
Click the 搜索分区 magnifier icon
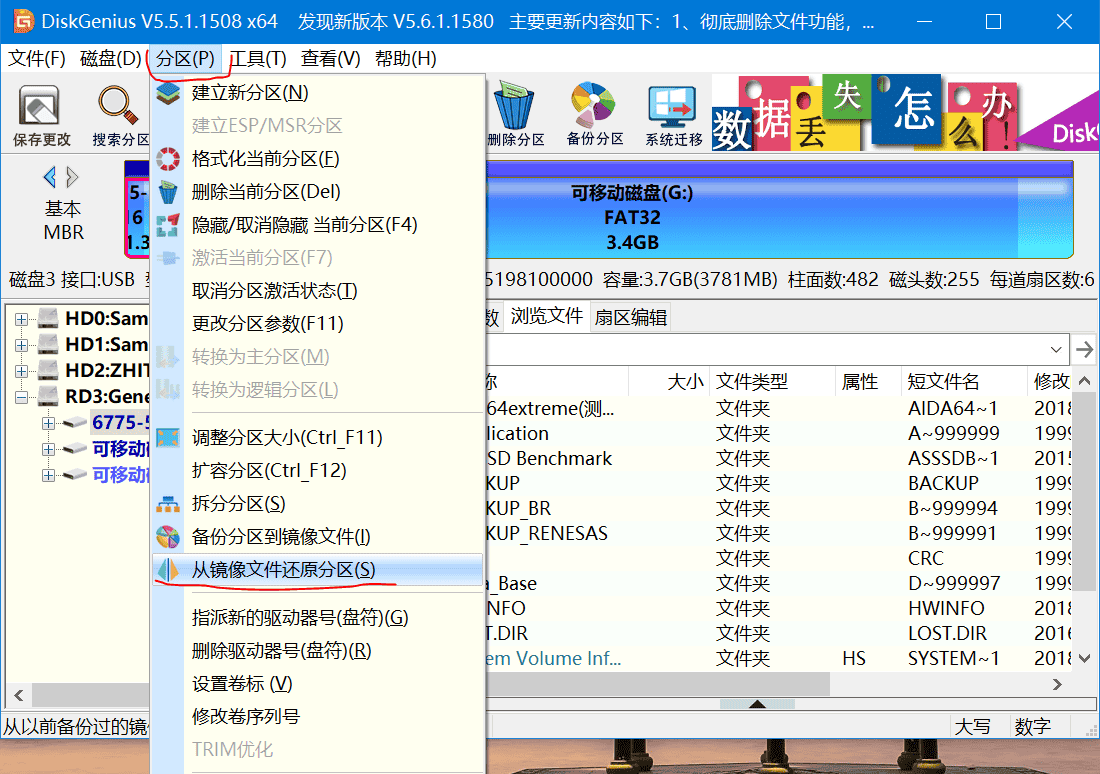click(118, 114)
